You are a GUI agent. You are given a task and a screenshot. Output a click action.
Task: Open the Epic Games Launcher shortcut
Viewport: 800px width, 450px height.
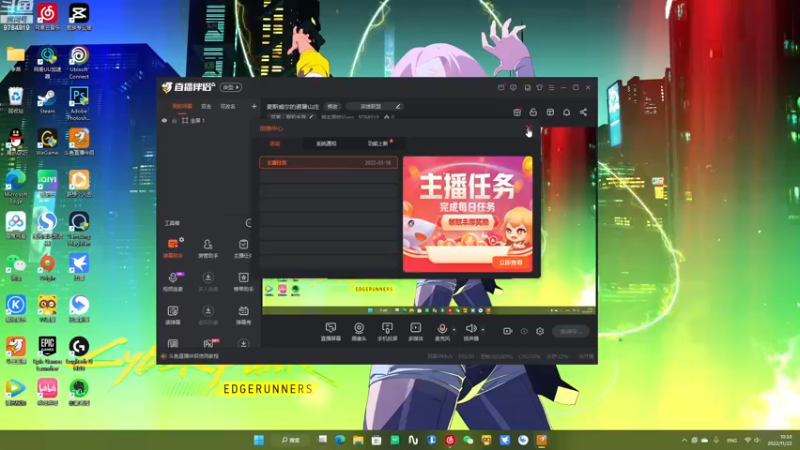(x=47, y=354)
